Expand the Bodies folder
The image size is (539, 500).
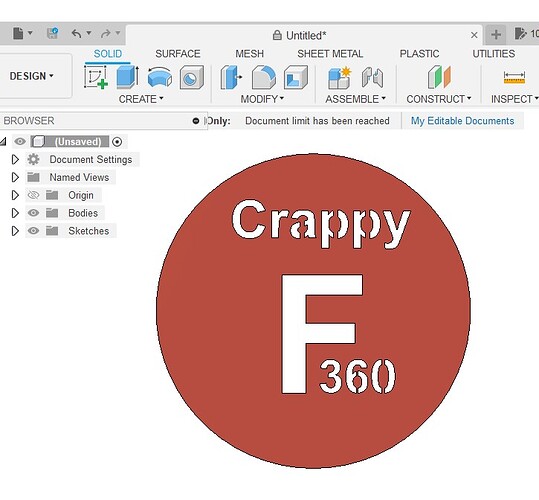pos(15,213)
